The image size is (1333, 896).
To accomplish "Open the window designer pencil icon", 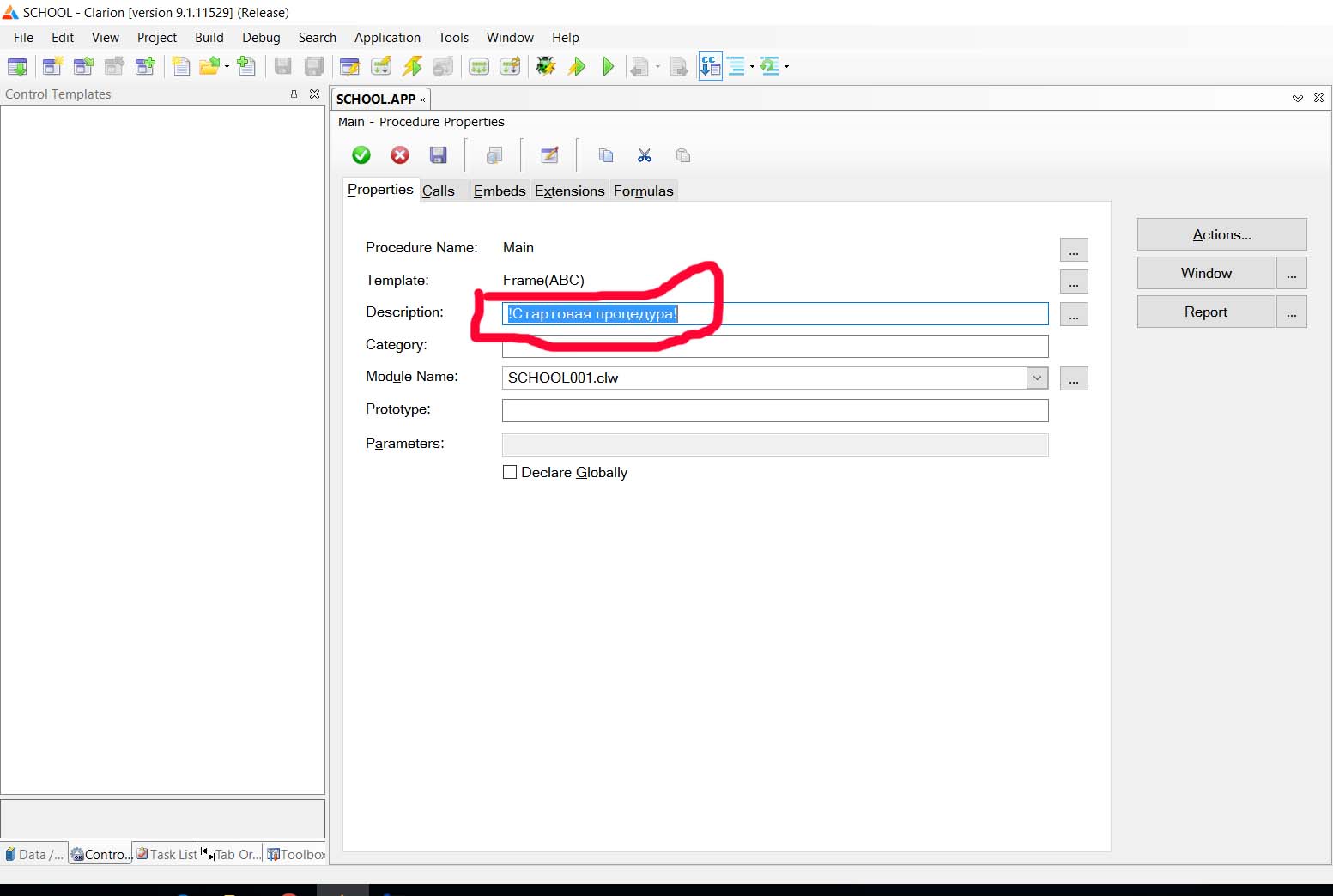I will [549, 155].
